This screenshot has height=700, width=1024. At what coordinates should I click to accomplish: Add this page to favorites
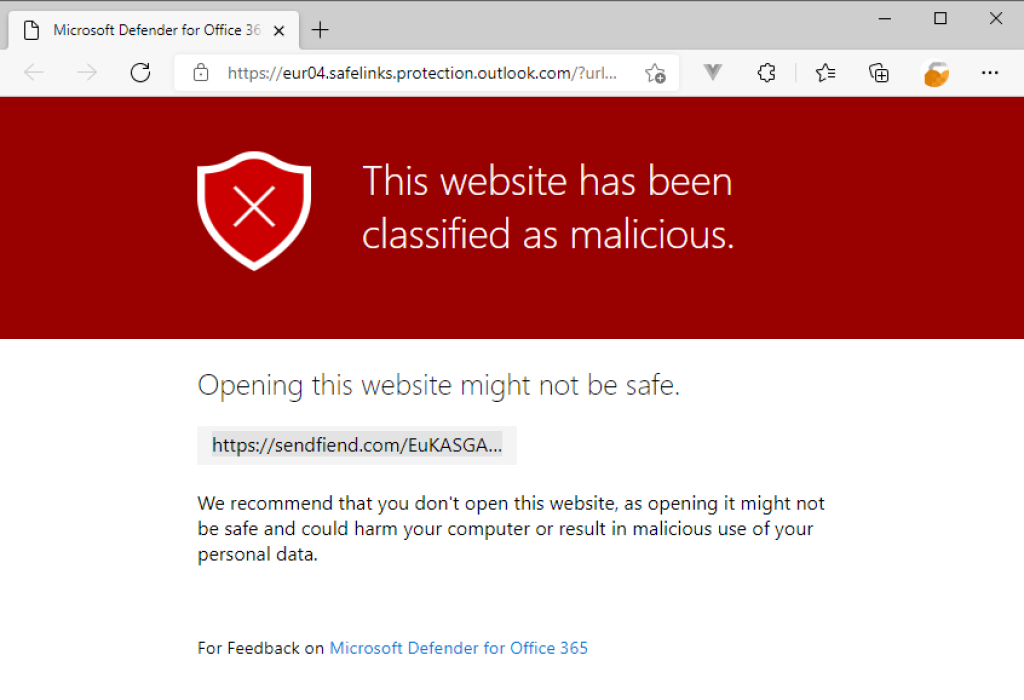tap(655, 72)
